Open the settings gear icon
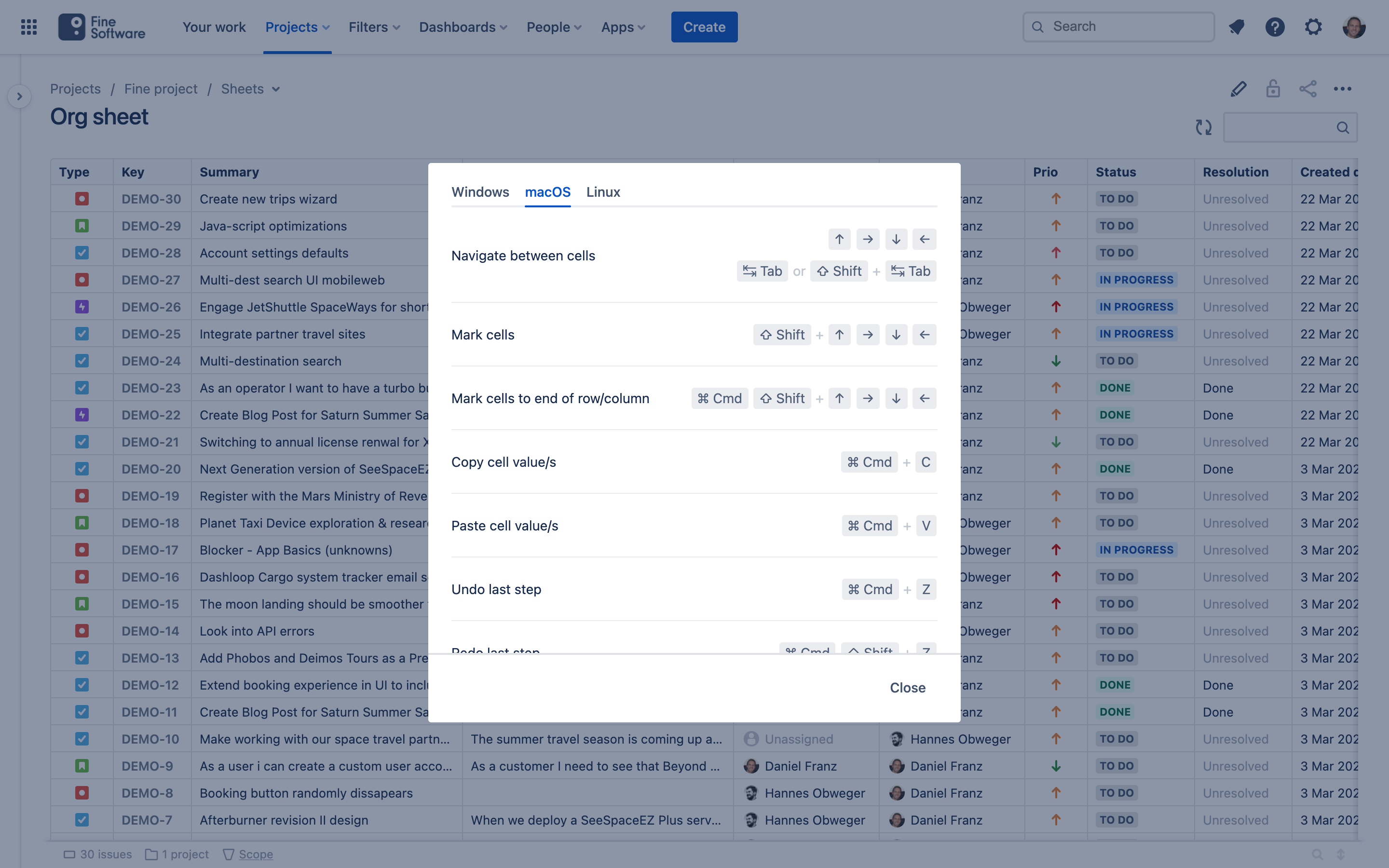1389x868 pixels. click(1313, 27)
